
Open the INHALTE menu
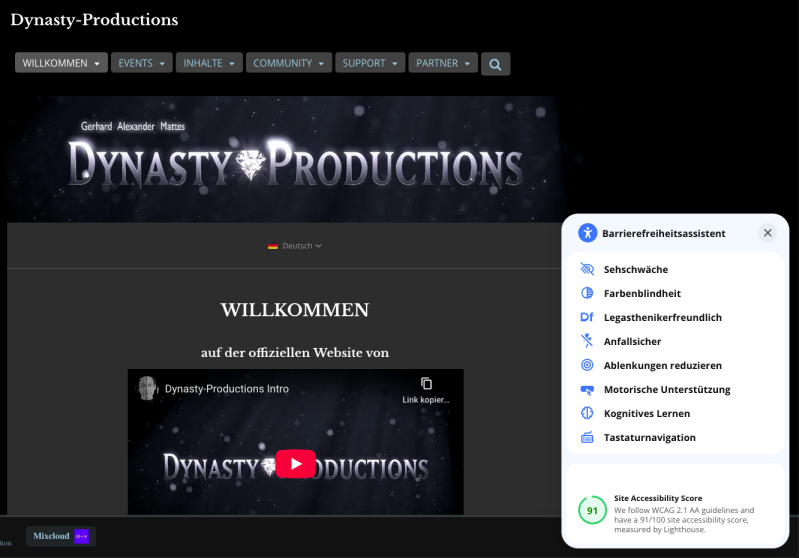[x=209, y=63]
